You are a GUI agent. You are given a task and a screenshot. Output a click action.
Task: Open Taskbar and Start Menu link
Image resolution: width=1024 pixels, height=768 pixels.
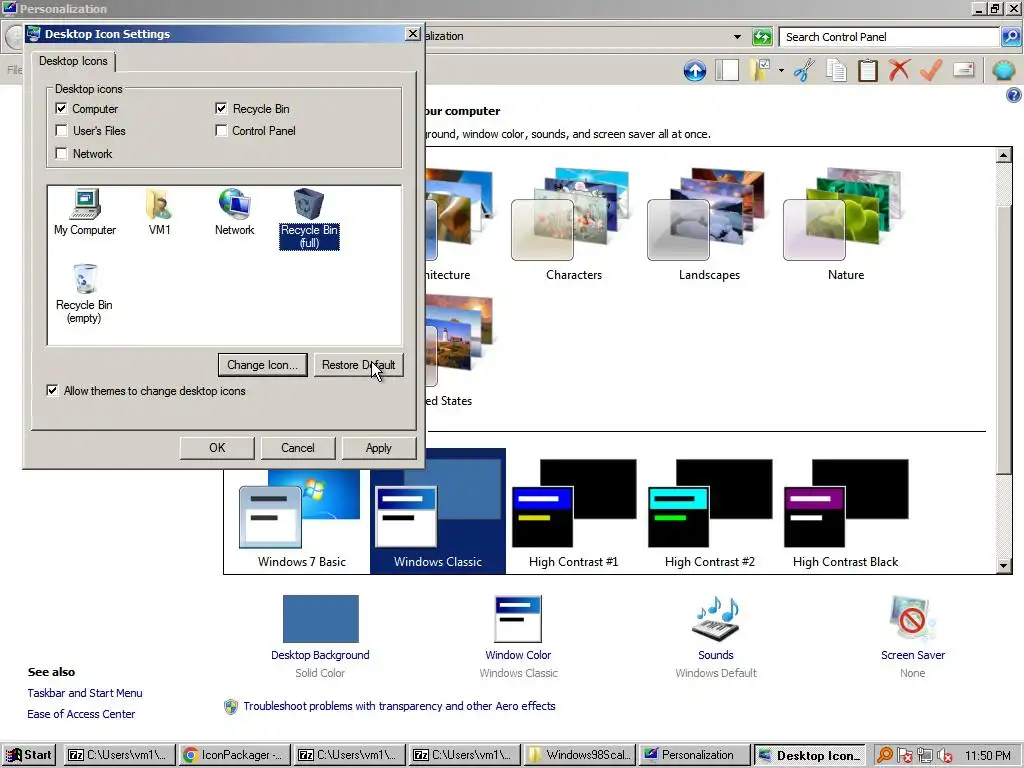pos(85,693)
